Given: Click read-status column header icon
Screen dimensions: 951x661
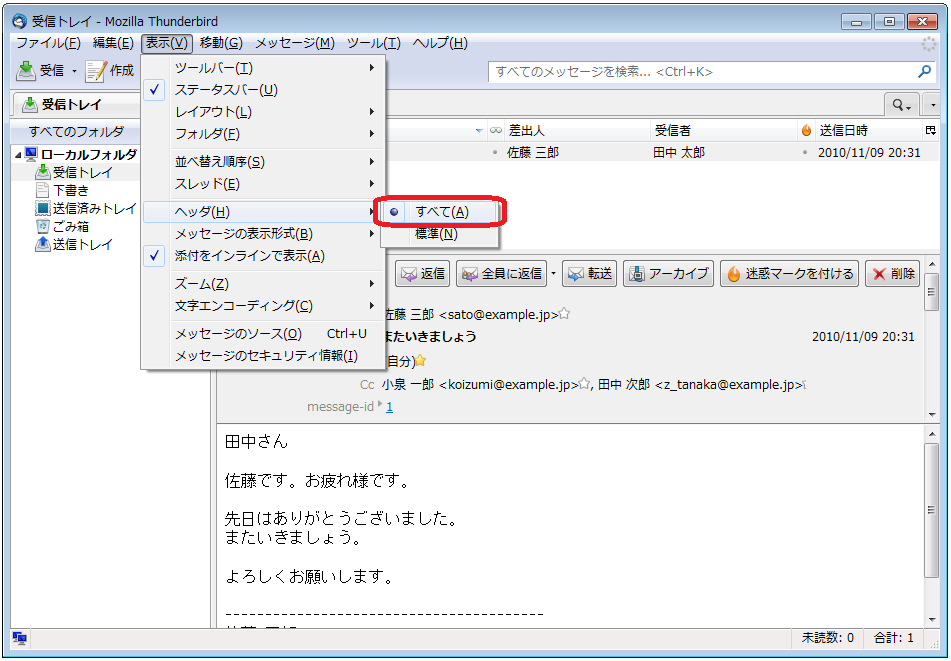Looking at the screenshot, I should 496,130.
